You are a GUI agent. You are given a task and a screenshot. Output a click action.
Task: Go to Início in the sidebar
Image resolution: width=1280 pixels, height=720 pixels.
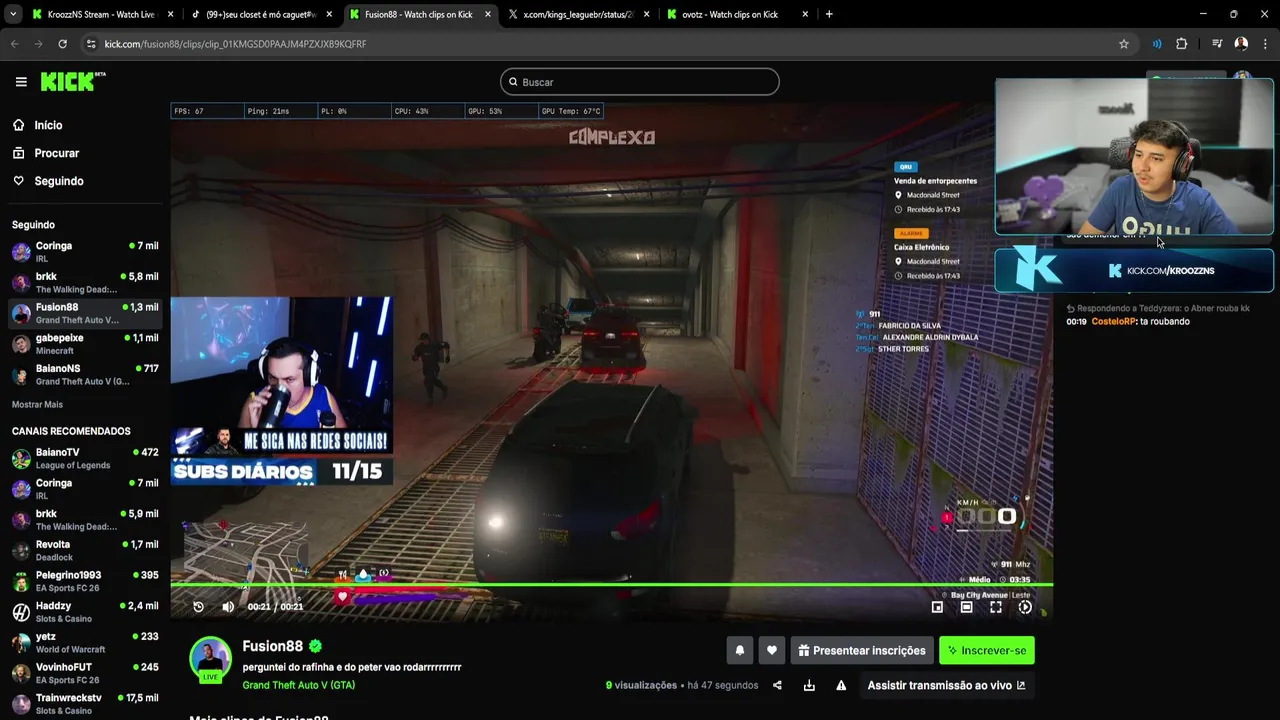[48, 125]
